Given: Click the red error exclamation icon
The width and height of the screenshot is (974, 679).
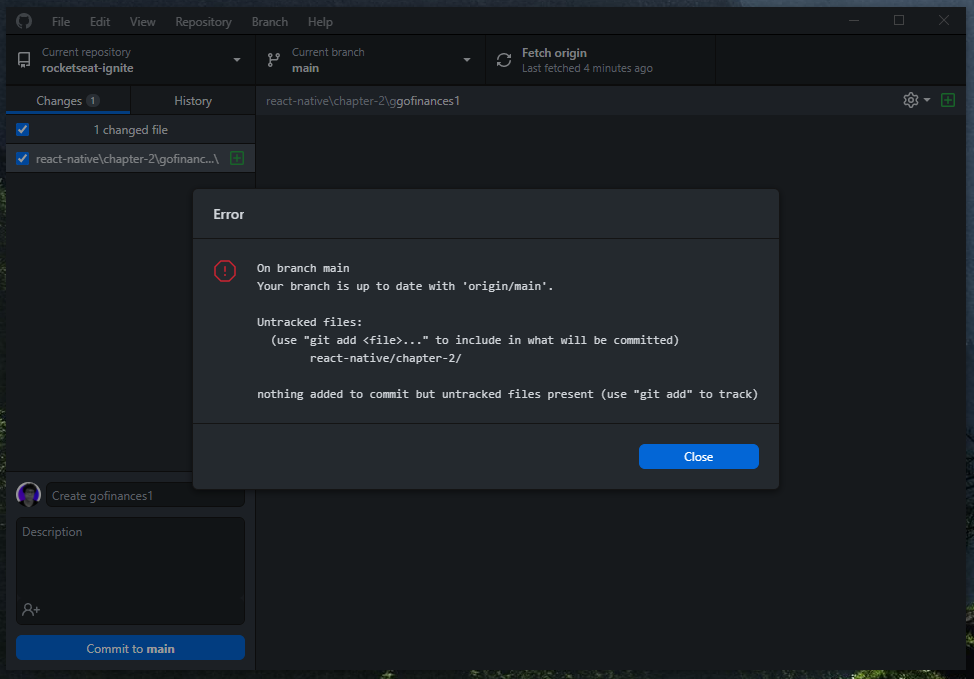Looking at the screenshot, I should click(224, 271).
